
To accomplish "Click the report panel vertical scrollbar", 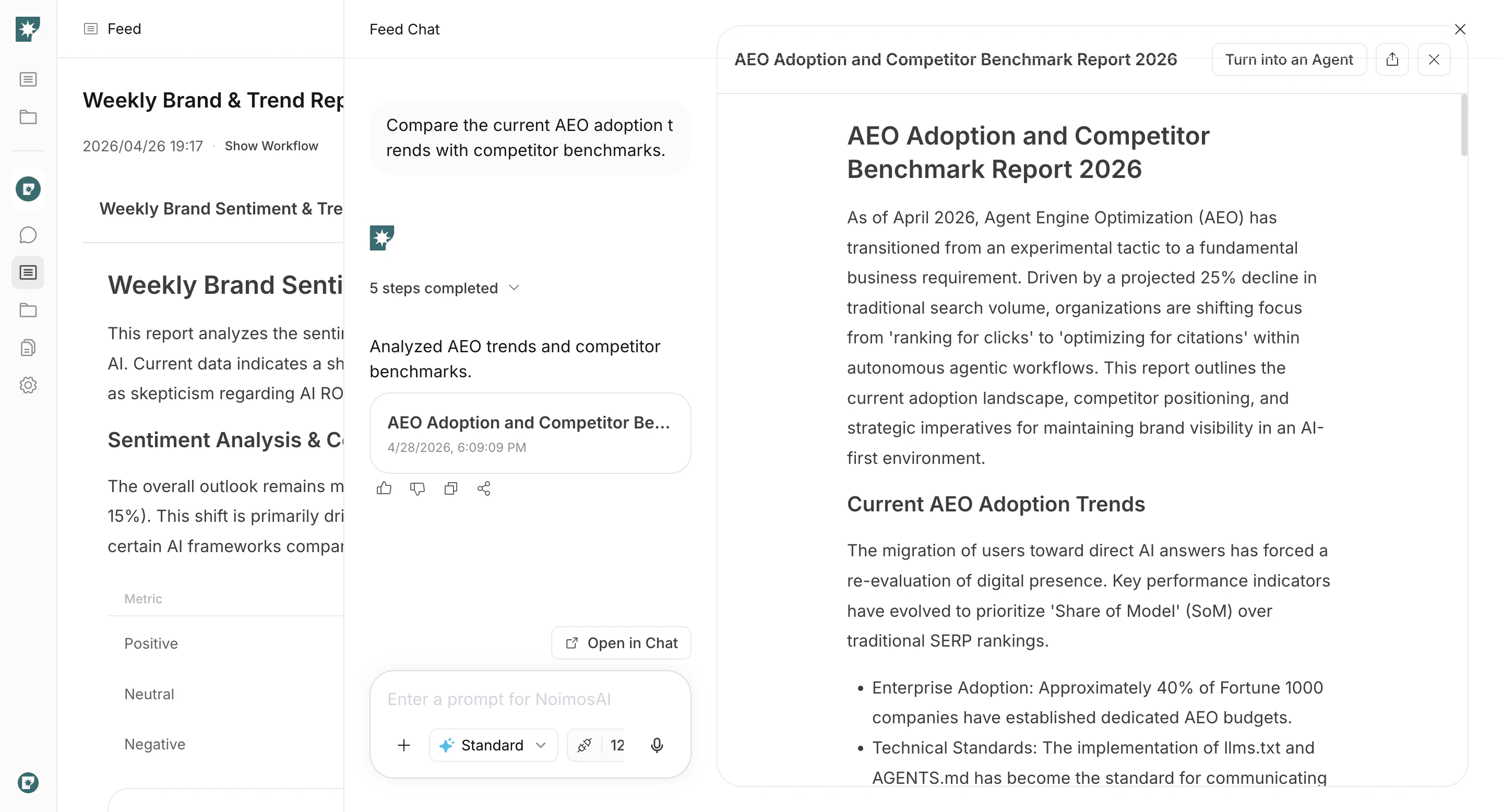I will 1464,125.
